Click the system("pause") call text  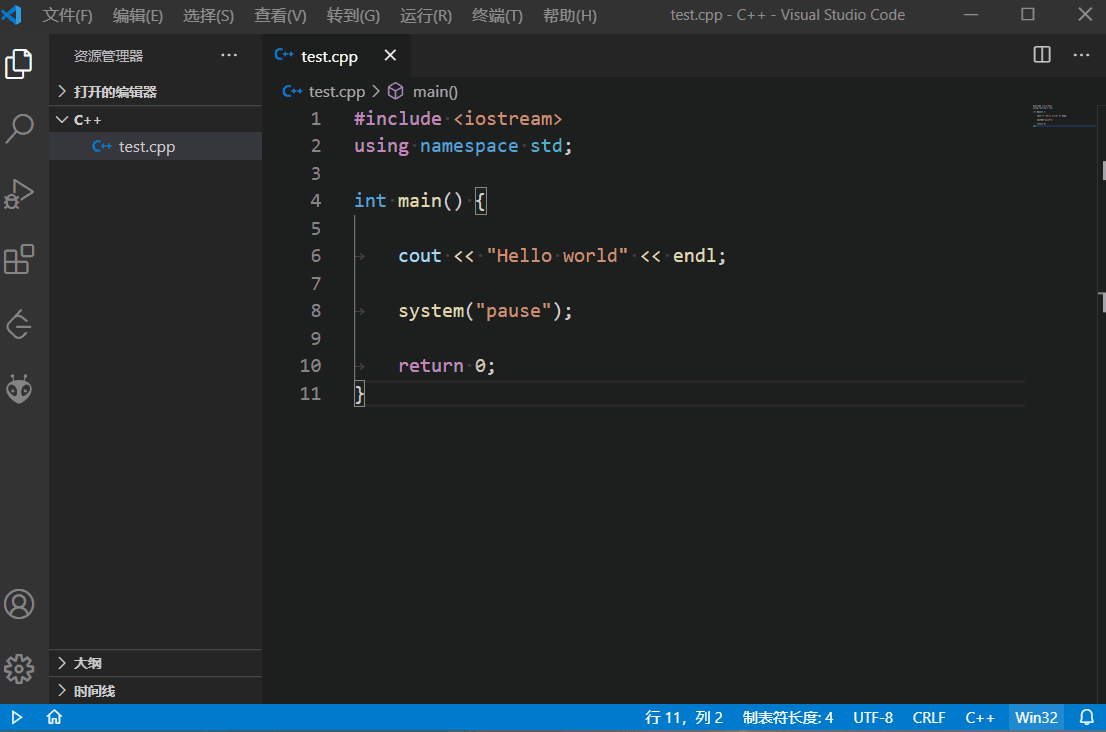coord(480,310)
